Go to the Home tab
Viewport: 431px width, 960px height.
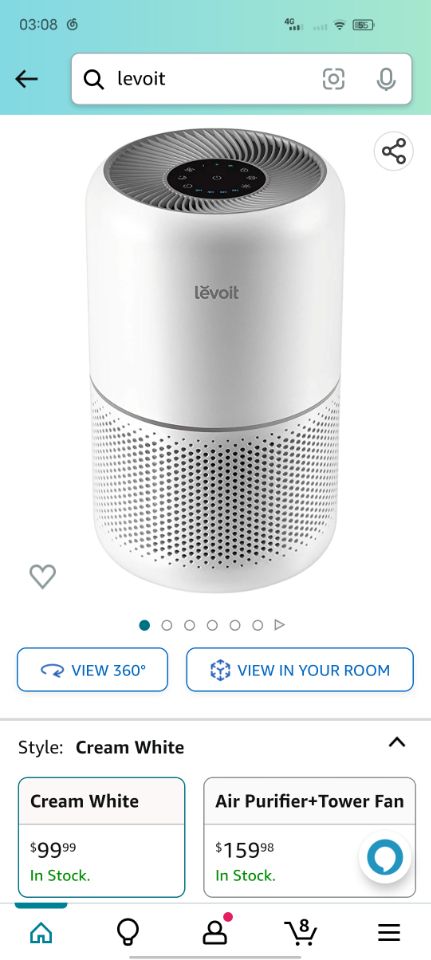pos(41,932)
